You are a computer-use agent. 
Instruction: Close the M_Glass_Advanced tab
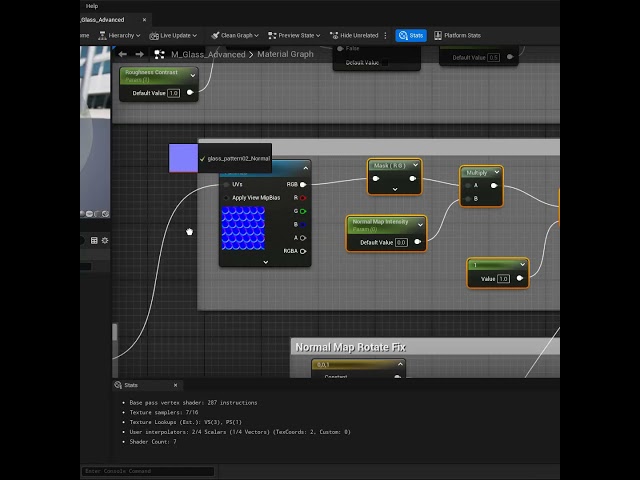144,20
